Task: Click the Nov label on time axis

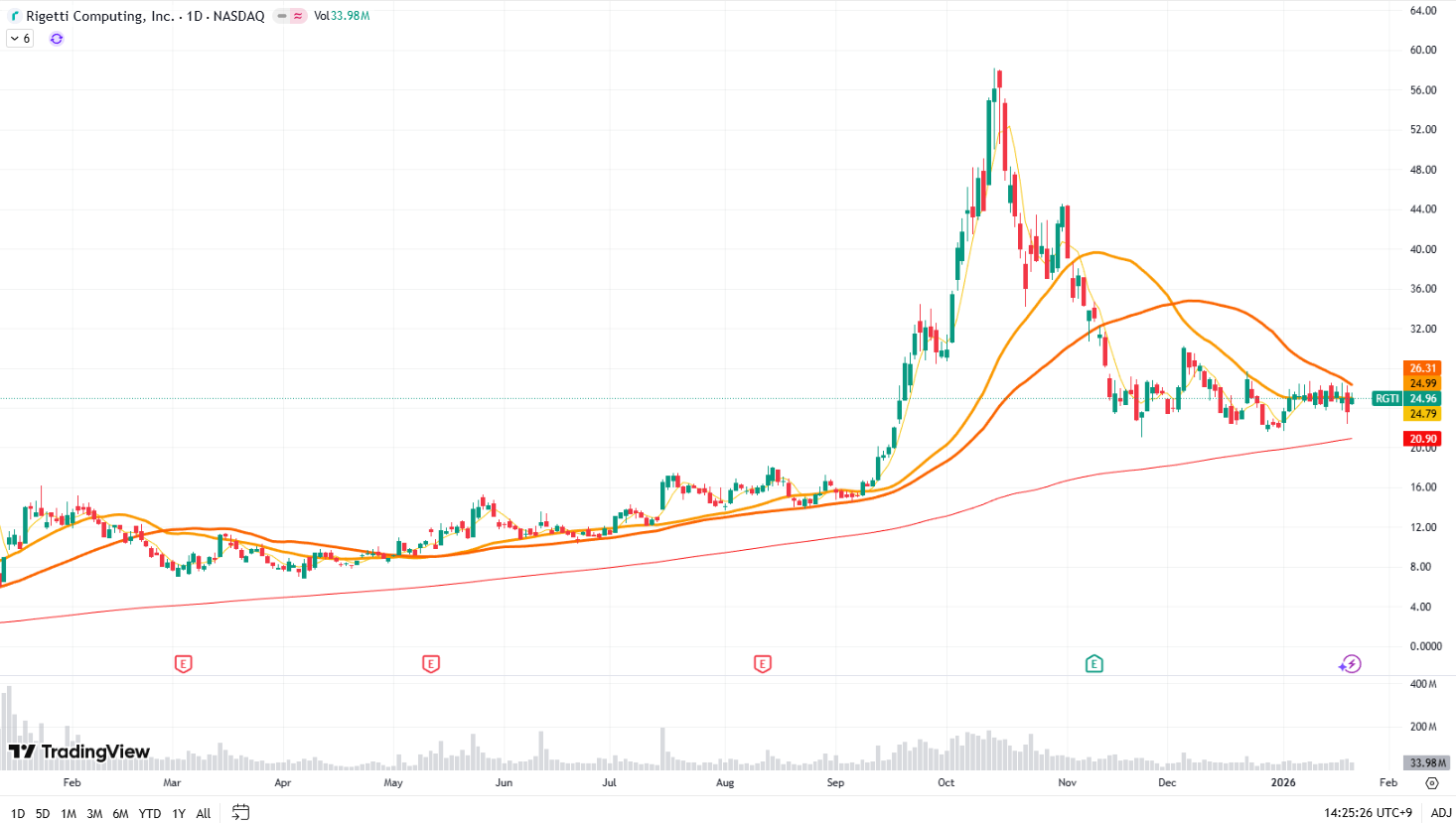Action: (1067, 782)
